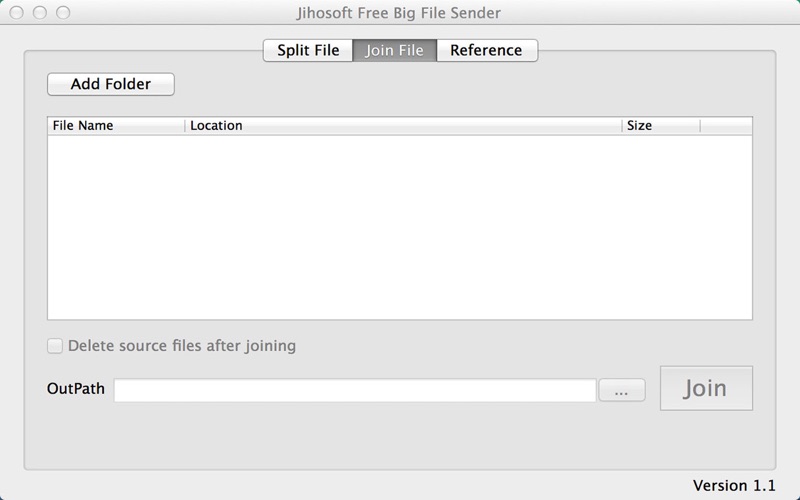Click the Version 1.1 label

(x=734, y=485)
